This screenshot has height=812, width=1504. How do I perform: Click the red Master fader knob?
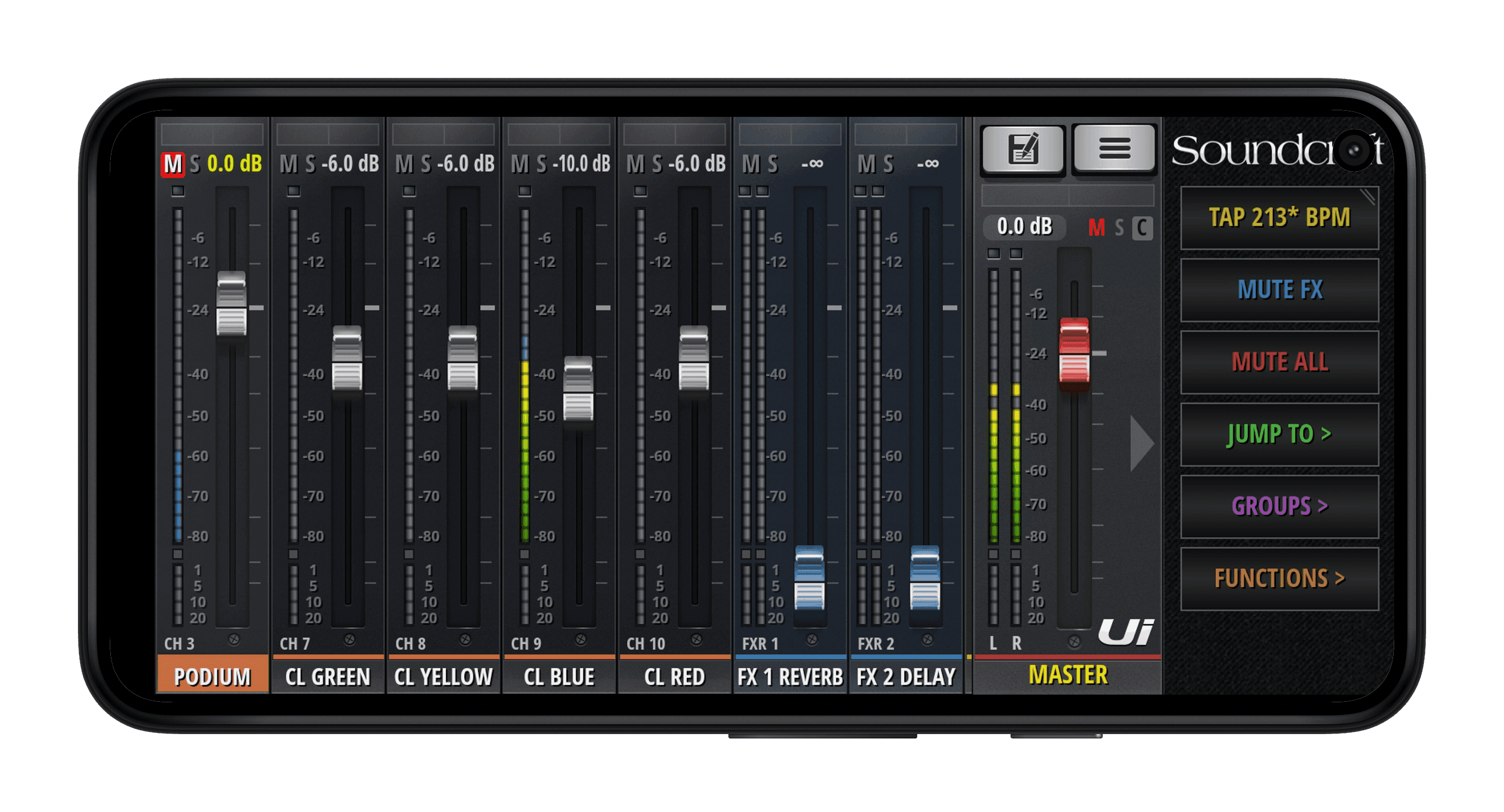(x=1074, y=350)
